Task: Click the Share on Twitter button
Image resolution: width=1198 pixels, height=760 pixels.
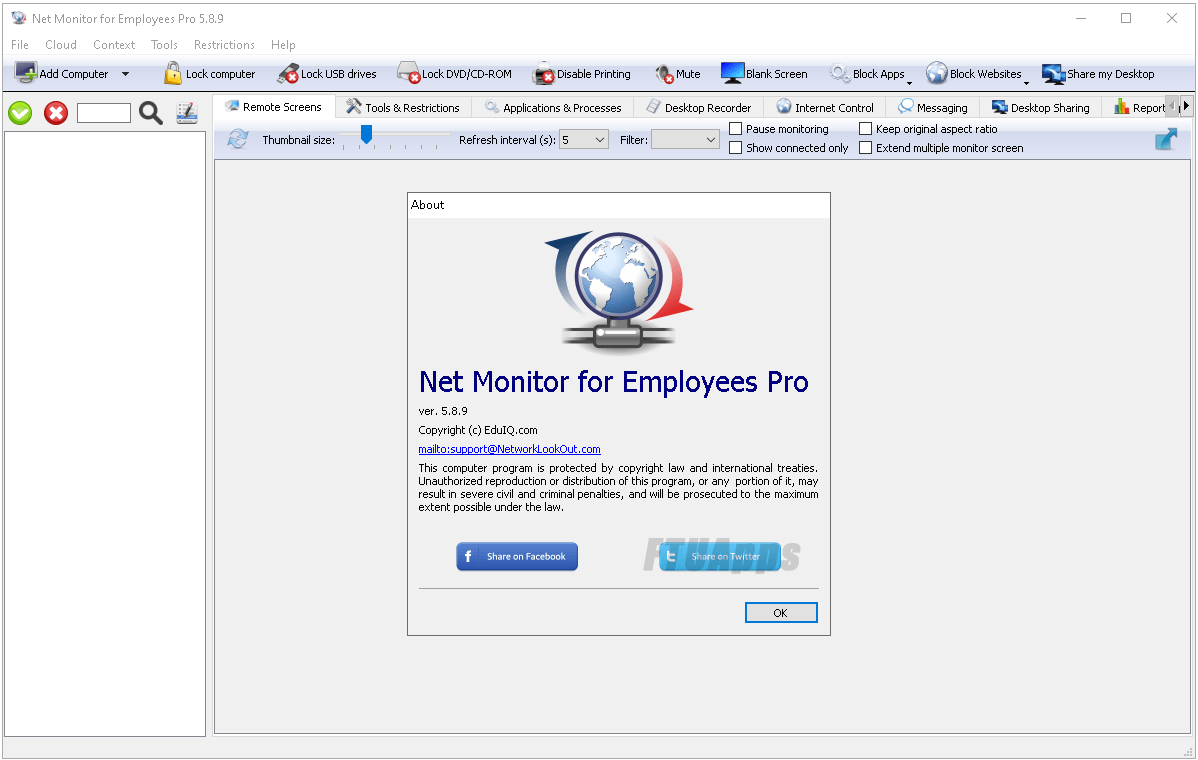Action: click(720, 556)
